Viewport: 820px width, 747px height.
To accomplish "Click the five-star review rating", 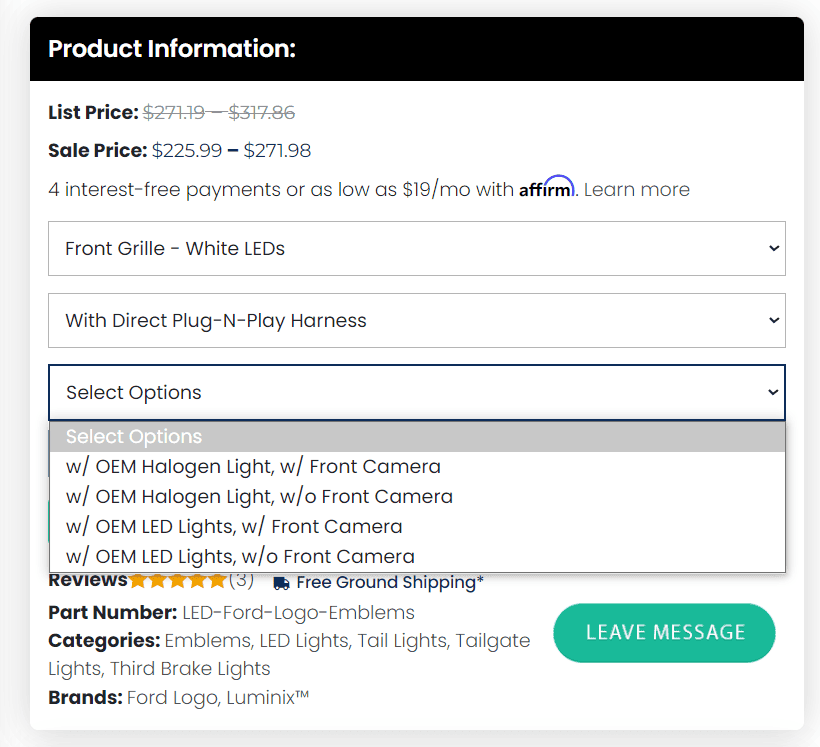I will point(177,581).
